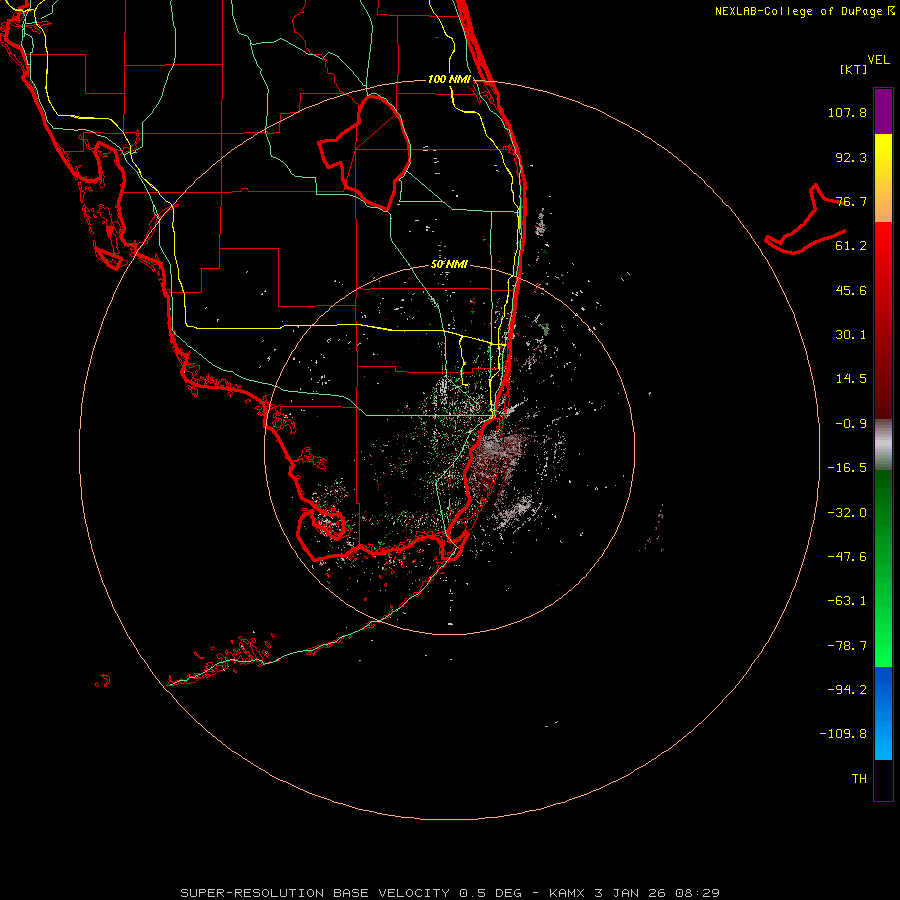Click the TH legend label
900x900 pixels.
coord(859,779)
